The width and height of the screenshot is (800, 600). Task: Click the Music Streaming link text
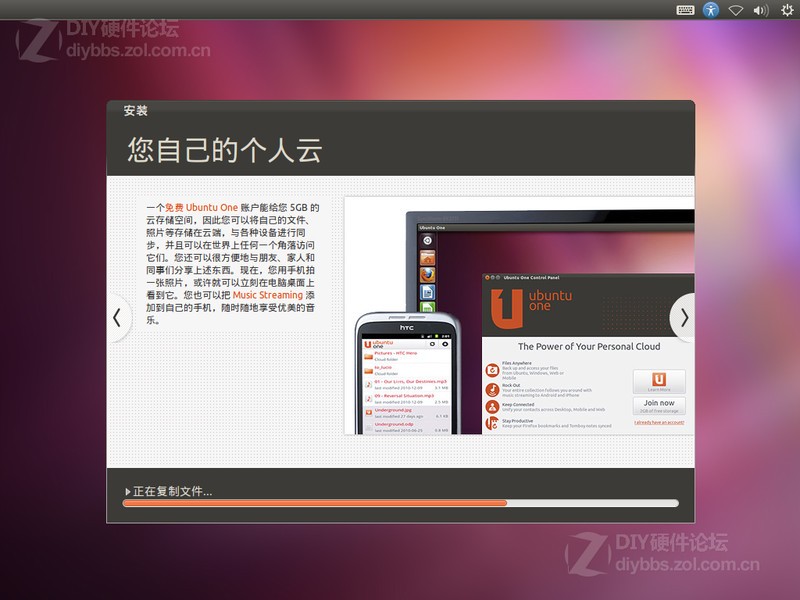[x=268, y=295]
